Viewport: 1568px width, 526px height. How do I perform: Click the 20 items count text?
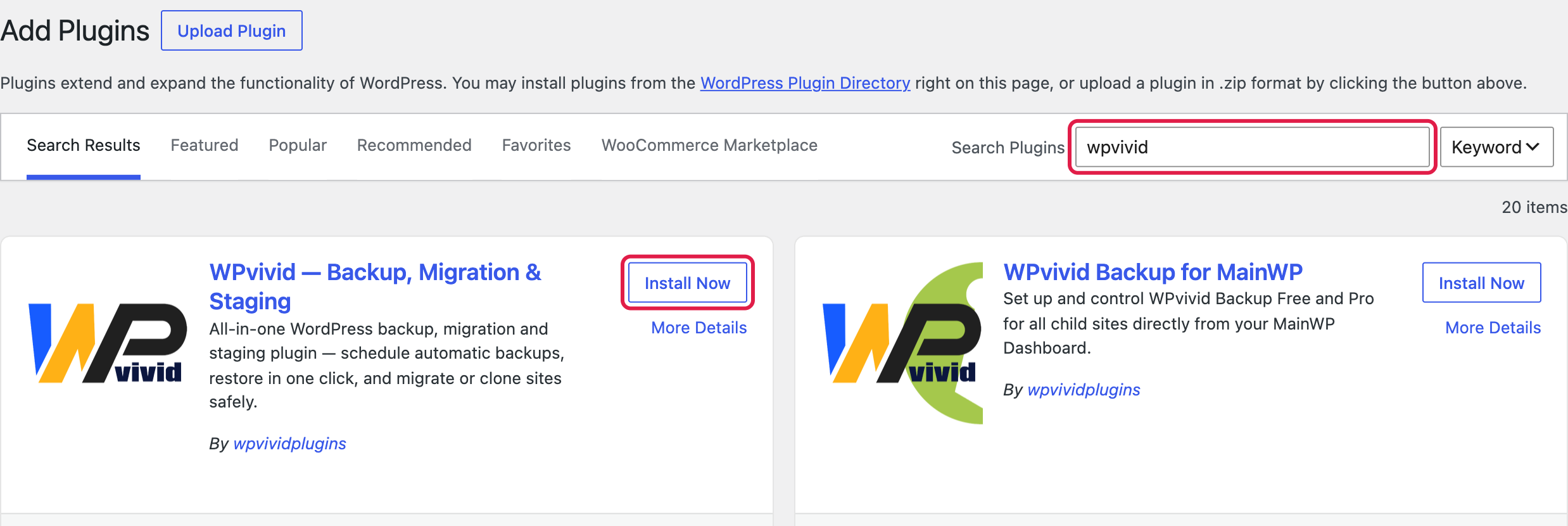click(x=1534, y=207)
